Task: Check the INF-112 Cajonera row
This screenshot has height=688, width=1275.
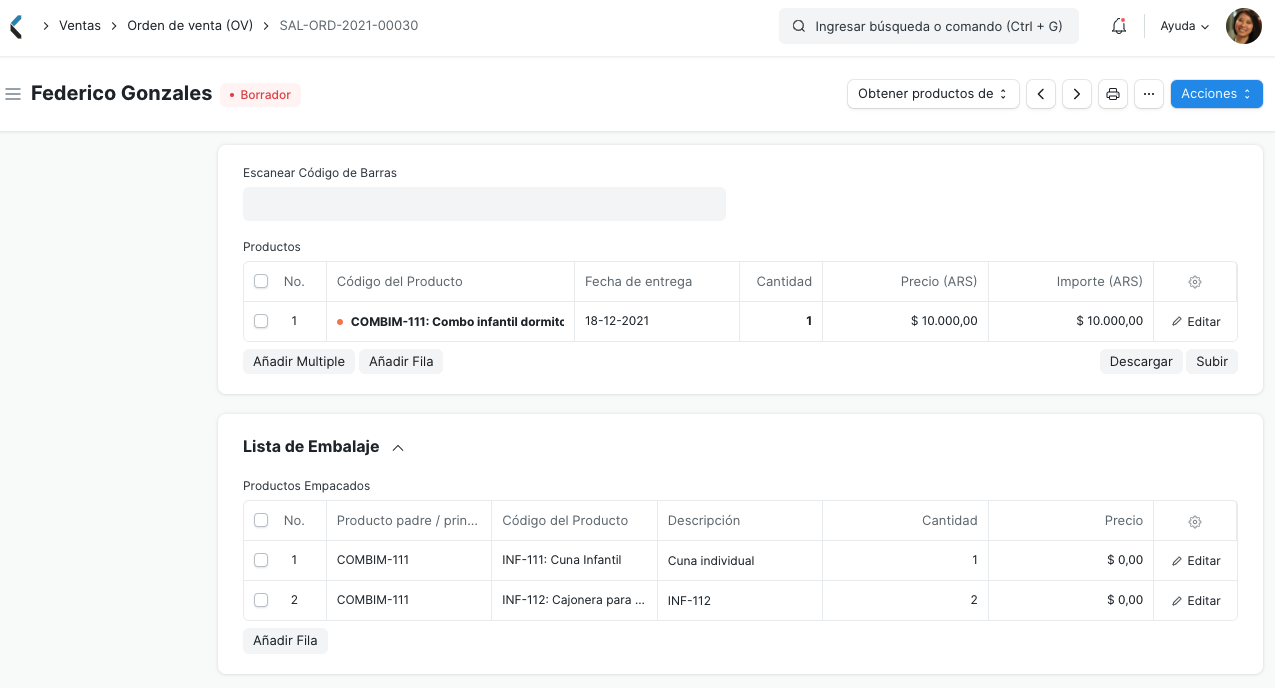Action: (x=261, y=601)
